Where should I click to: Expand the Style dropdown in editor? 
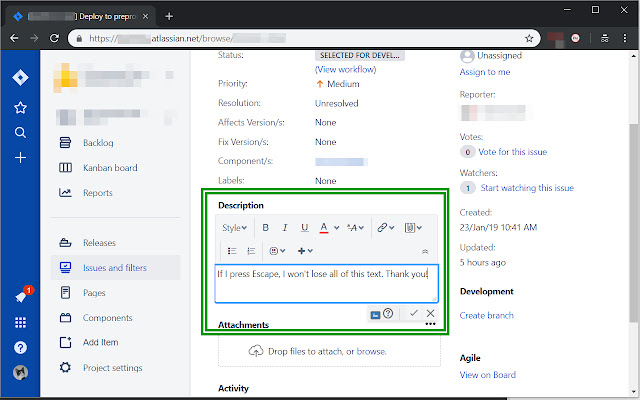click(x=234, y=228)
